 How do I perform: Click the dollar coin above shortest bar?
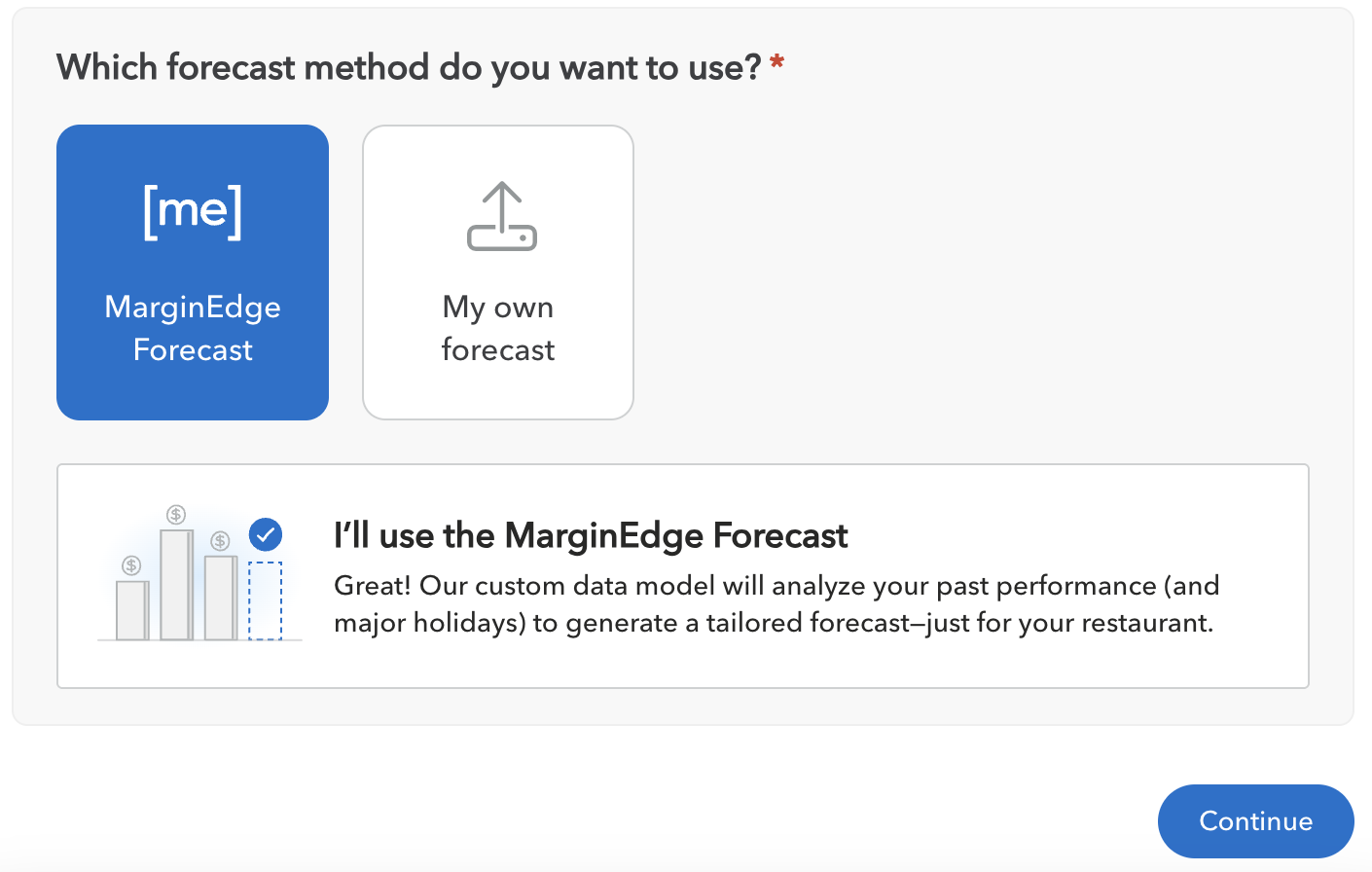pyautogui.click(x=131, y=565)
